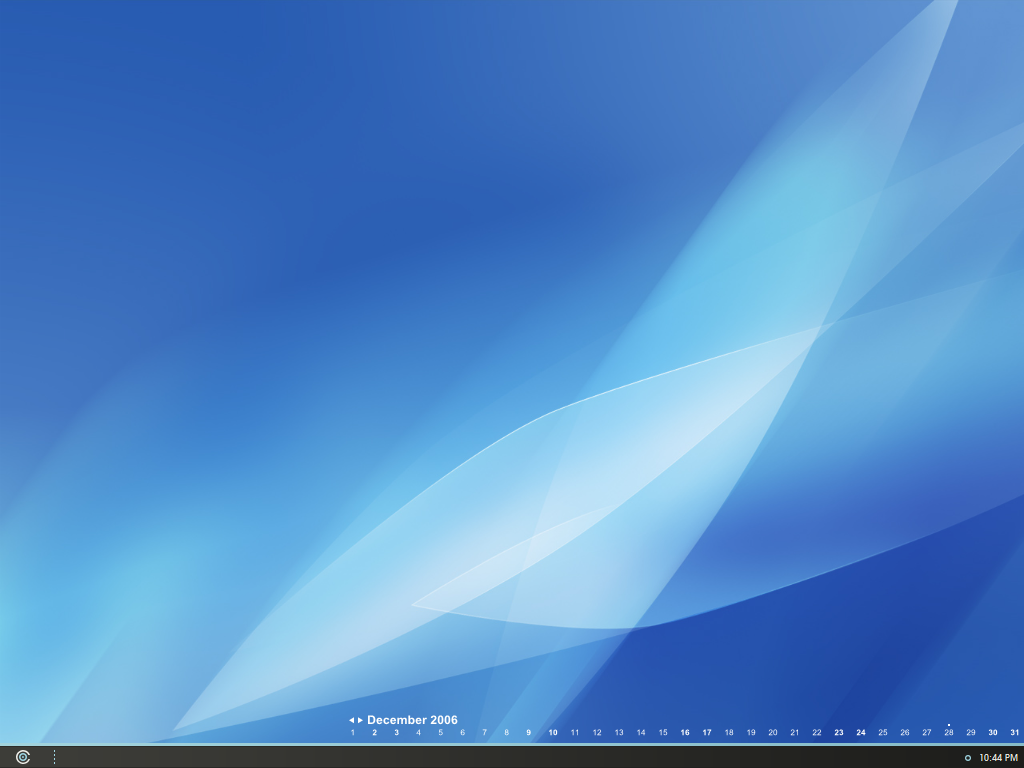Click December 7 on the calendar

[484, 733]
